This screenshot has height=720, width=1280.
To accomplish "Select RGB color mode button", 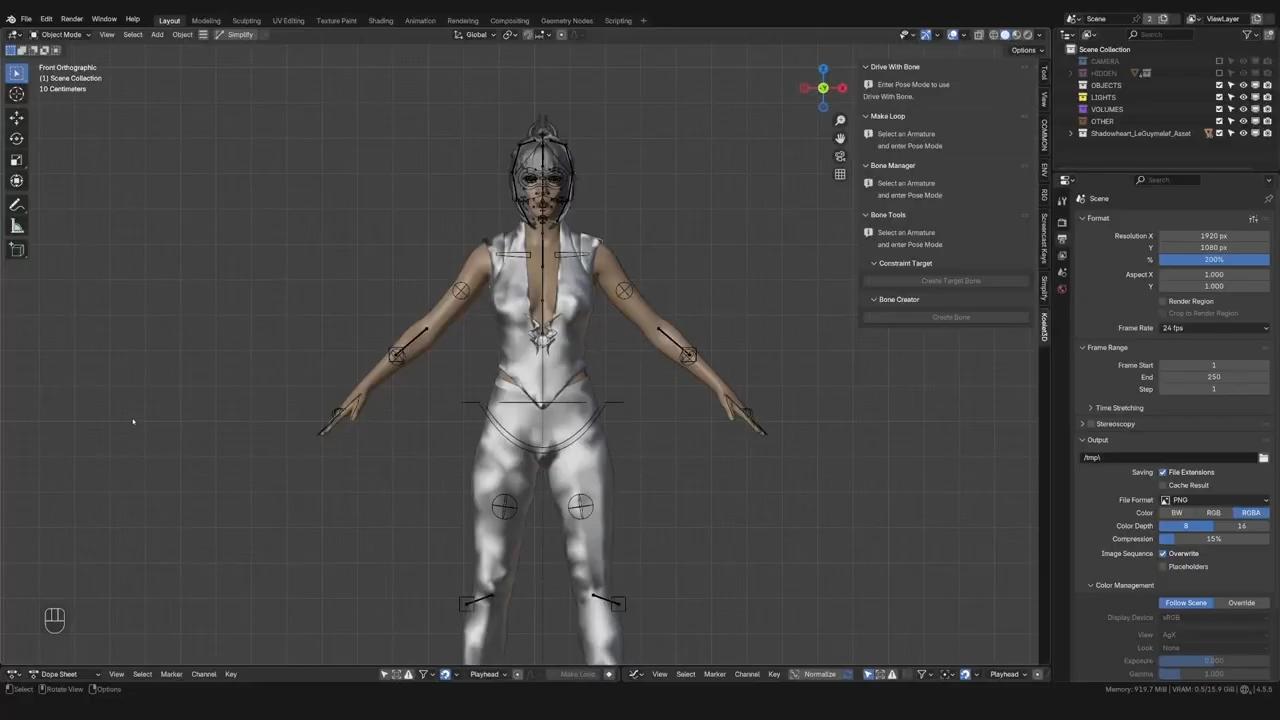I will coord(1213,513).
